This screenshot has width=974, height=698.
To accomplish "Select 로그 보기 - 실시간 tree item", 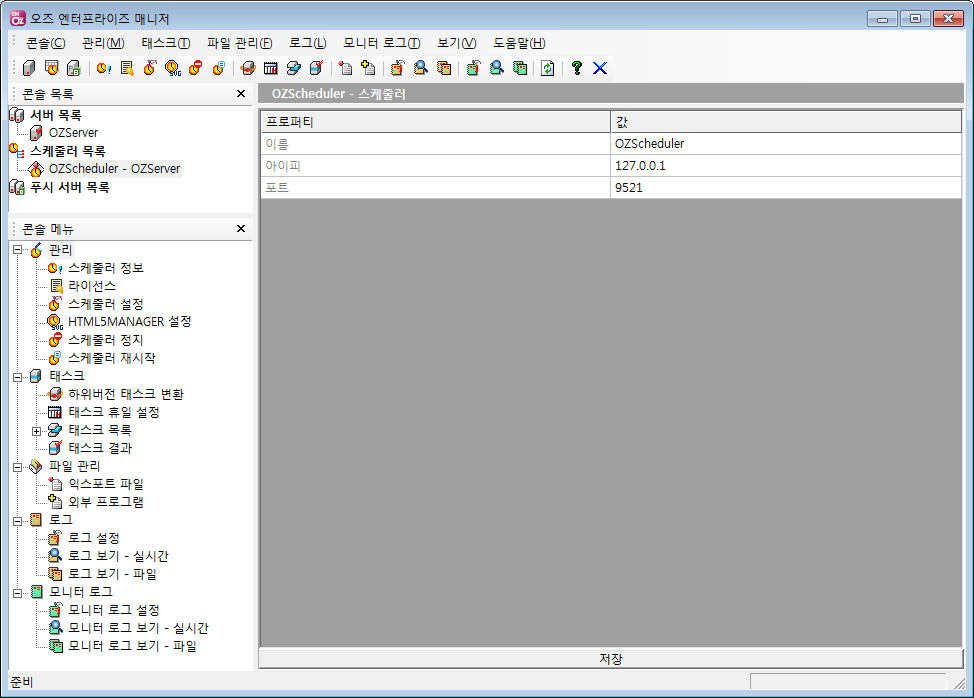I will [118, 556].
